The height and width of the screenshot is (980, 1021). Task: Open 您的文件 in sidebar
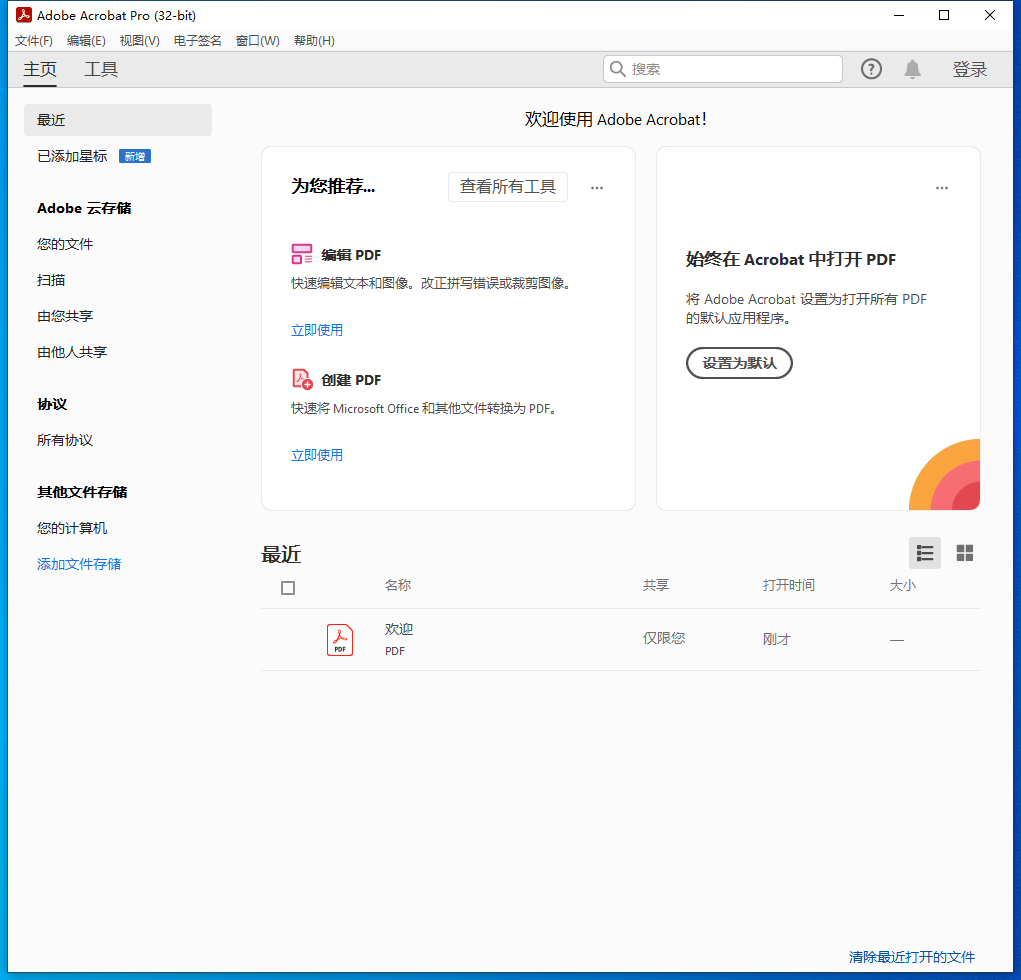click(64, 244)
